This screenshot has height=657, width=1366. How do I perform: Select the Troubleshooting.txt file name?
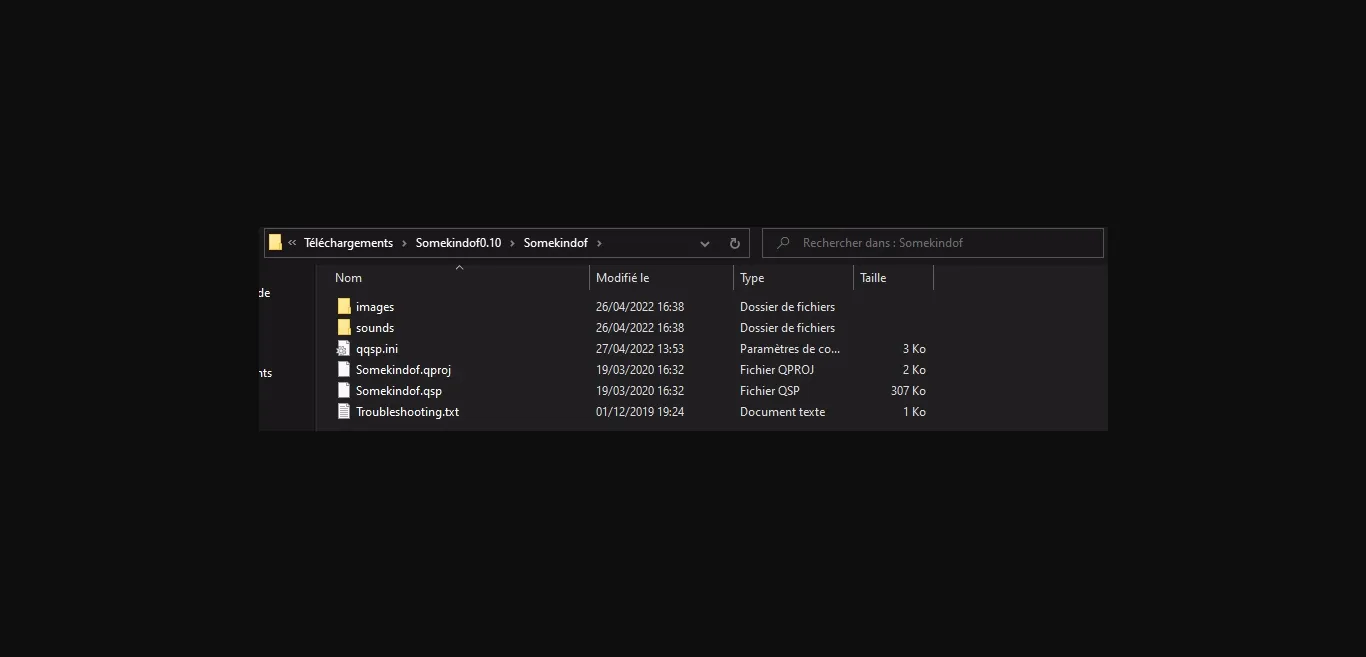click(407, 412)
